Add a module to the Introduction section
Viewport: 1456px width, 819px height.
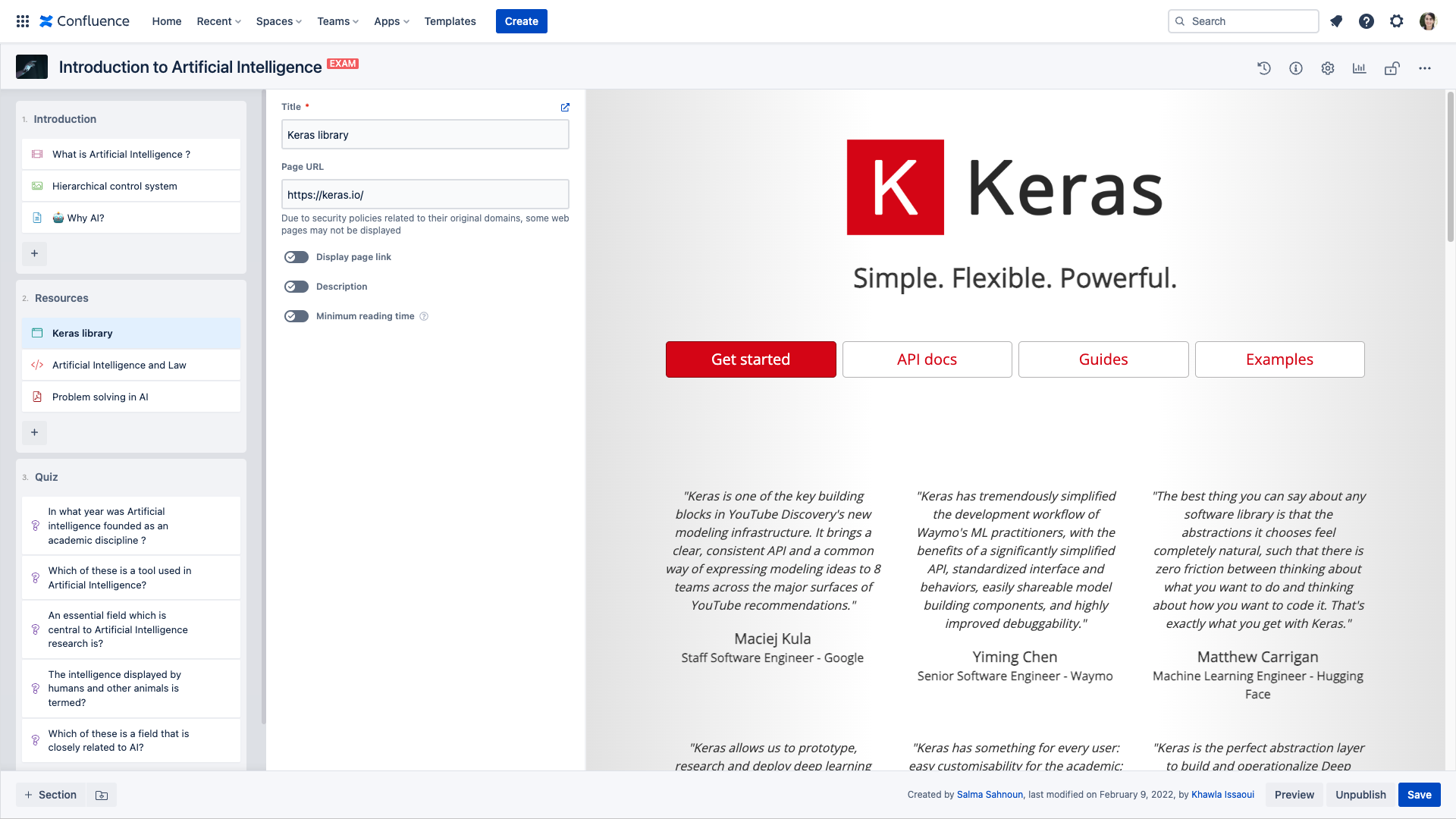click(34, 253)
